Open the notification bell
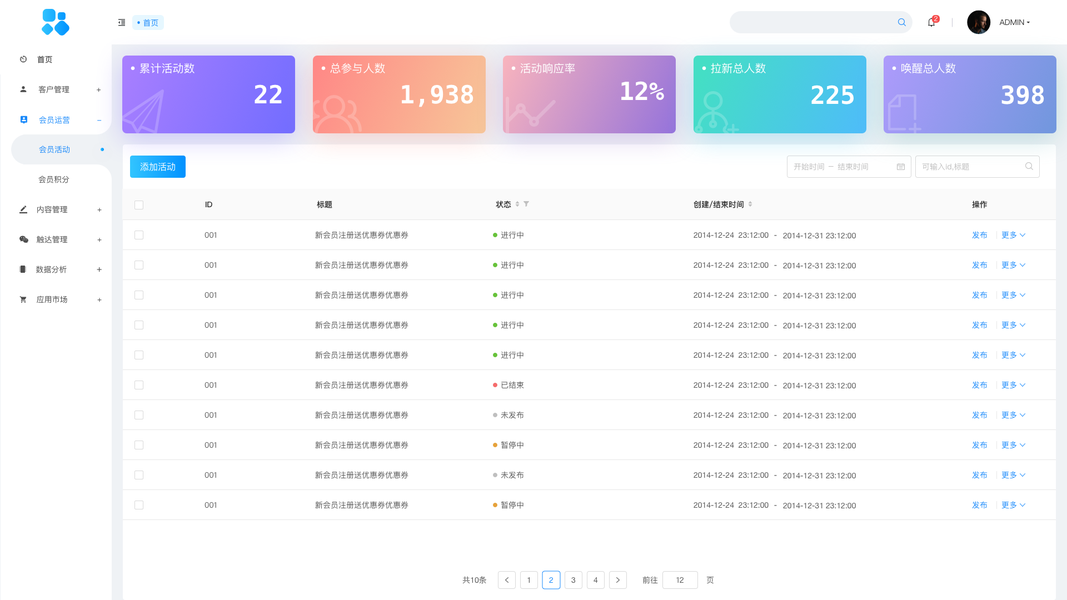The width and height of the screenshot is (1067, 600). click(x=932, y=22)
